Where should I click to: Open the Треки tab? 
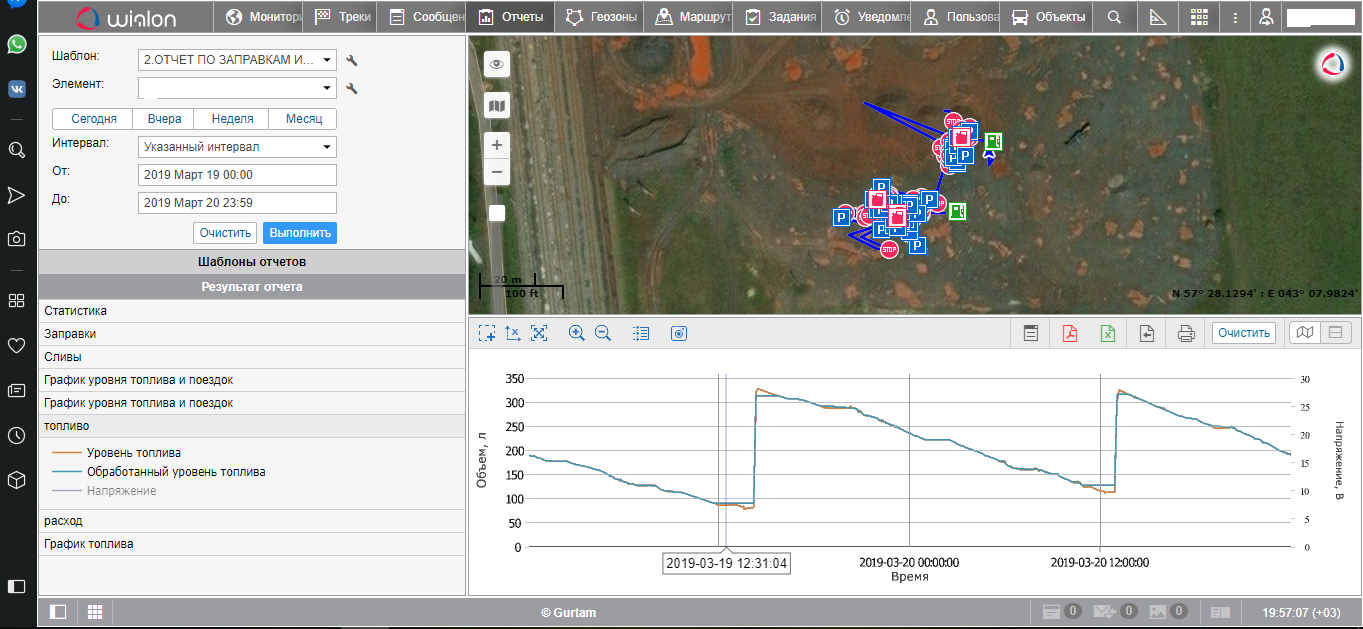[342, 17]
